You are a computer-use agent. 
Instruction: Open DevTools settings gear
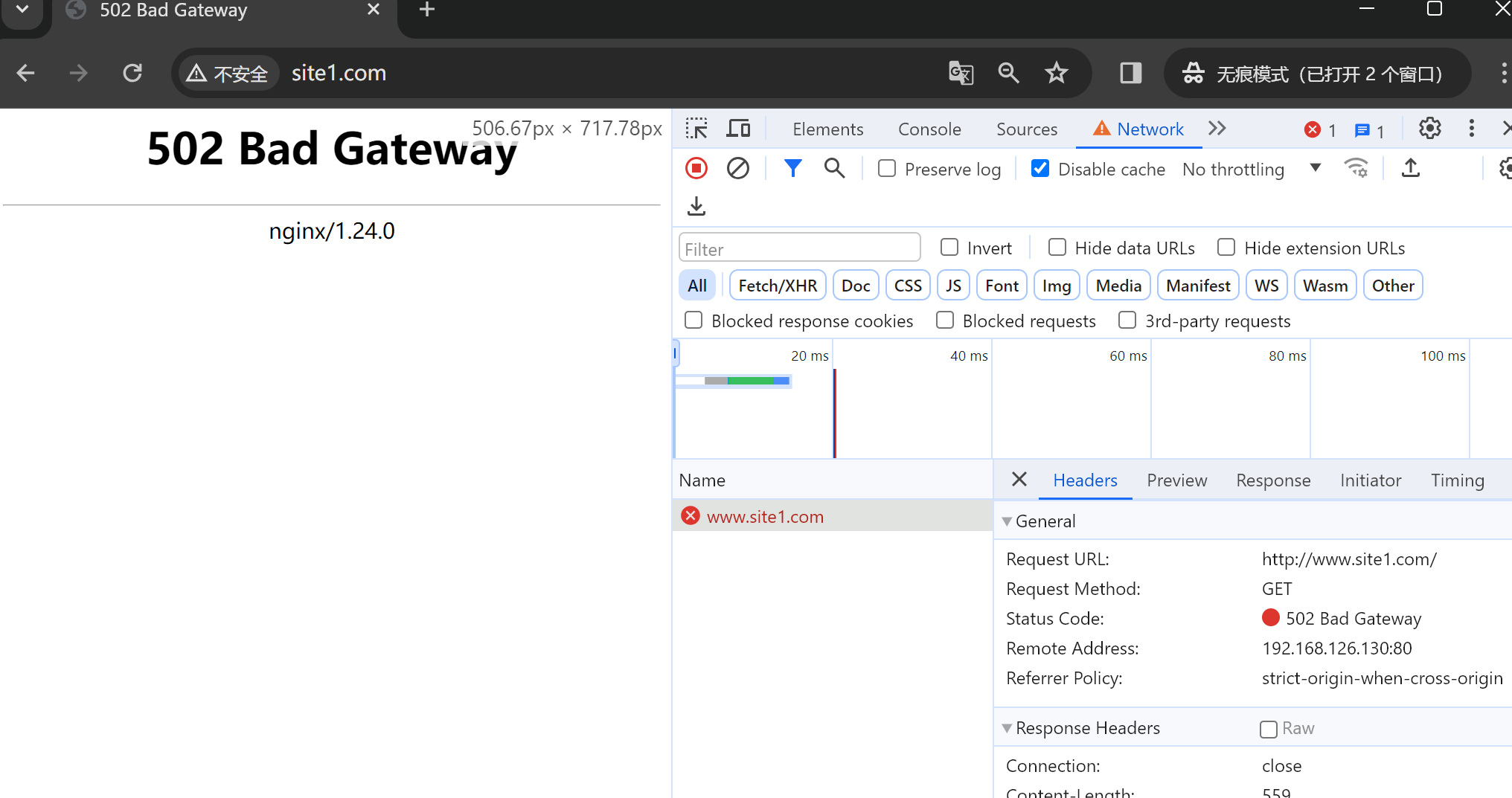(1429, 129)
